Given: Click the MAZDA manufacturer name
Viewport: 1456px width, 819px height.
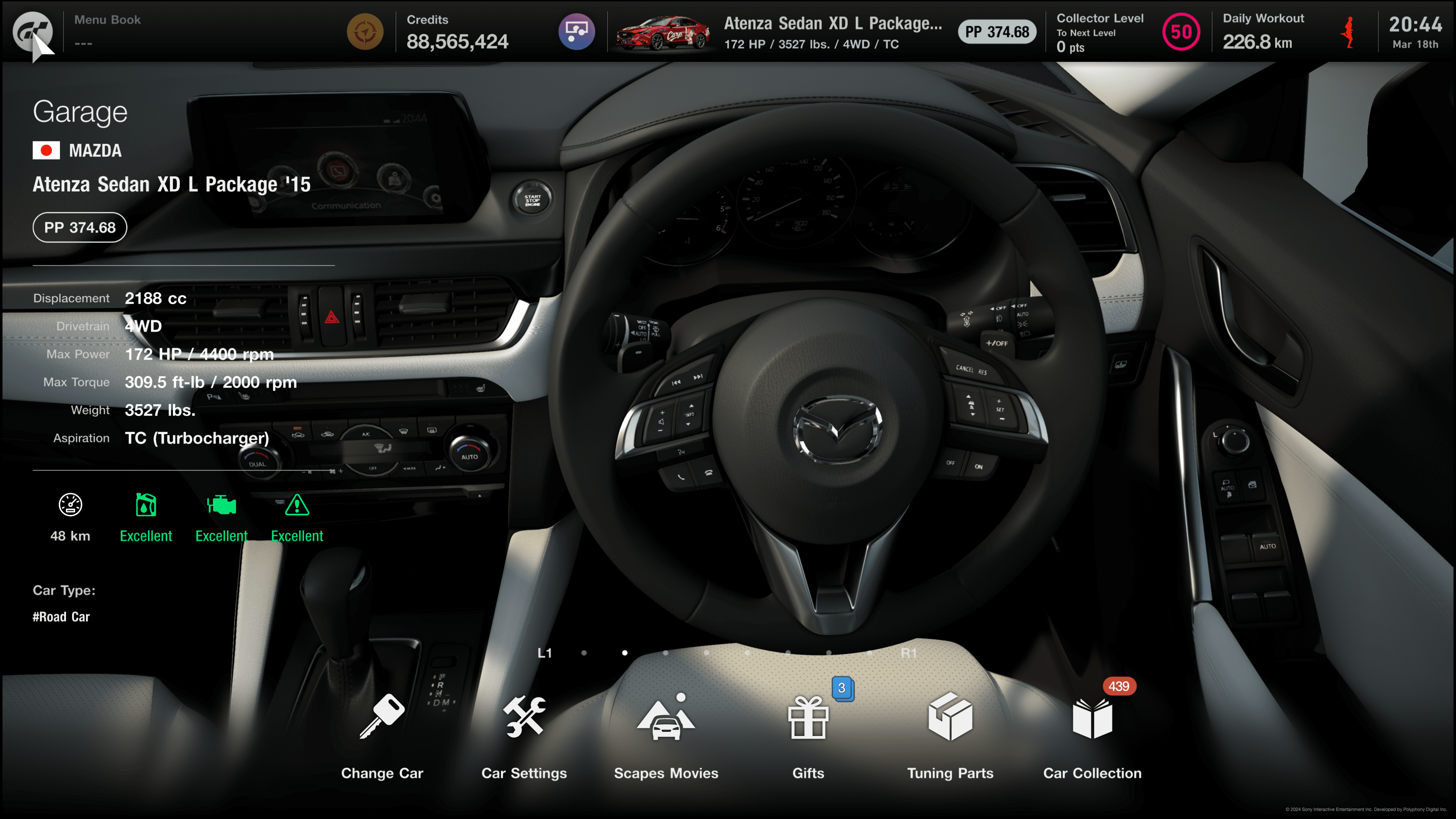Looking at the screenshot, I should click(95, 151).
